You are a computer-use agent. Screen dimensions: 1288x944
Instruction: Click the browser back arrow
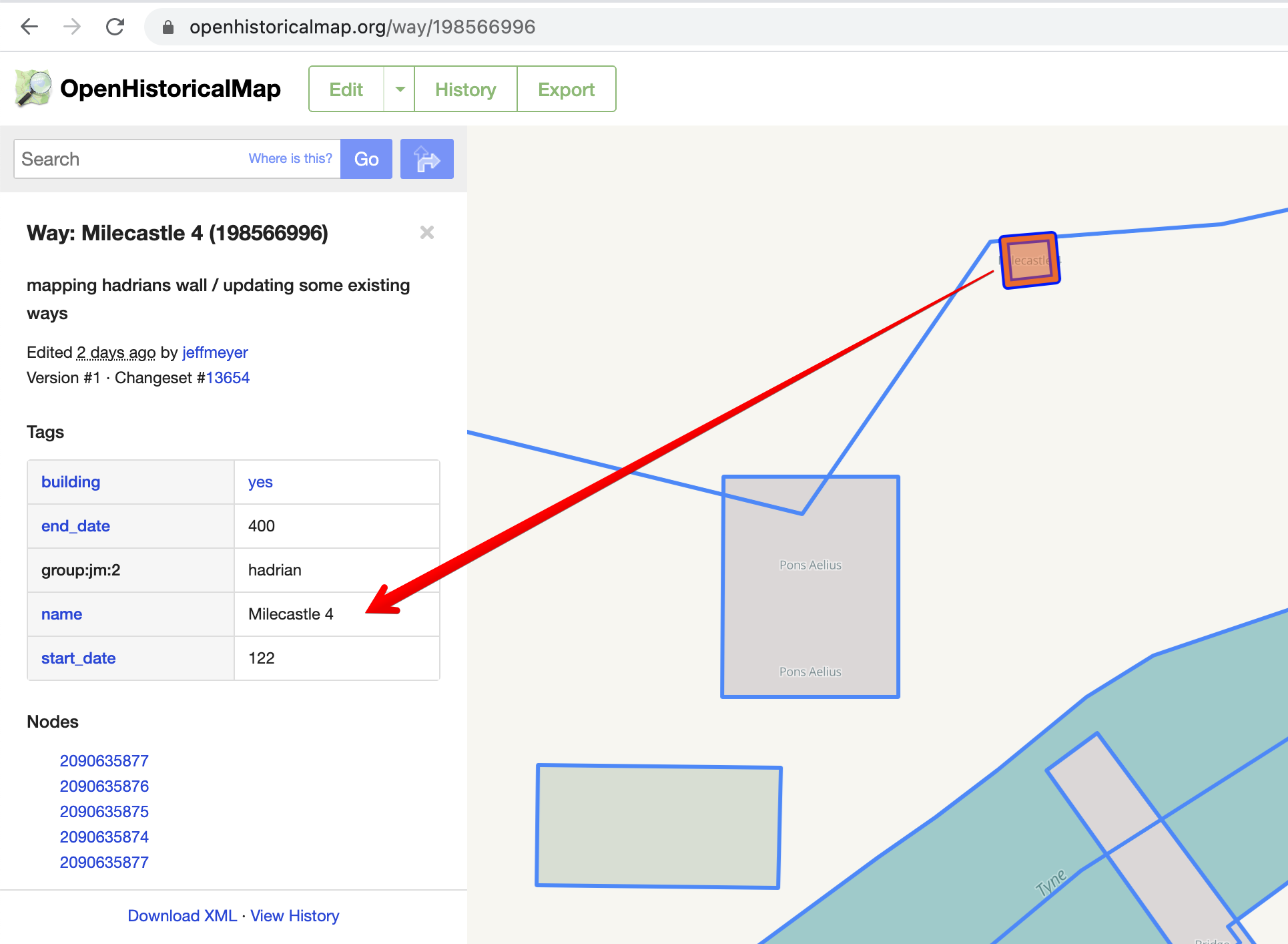(28, 27)
